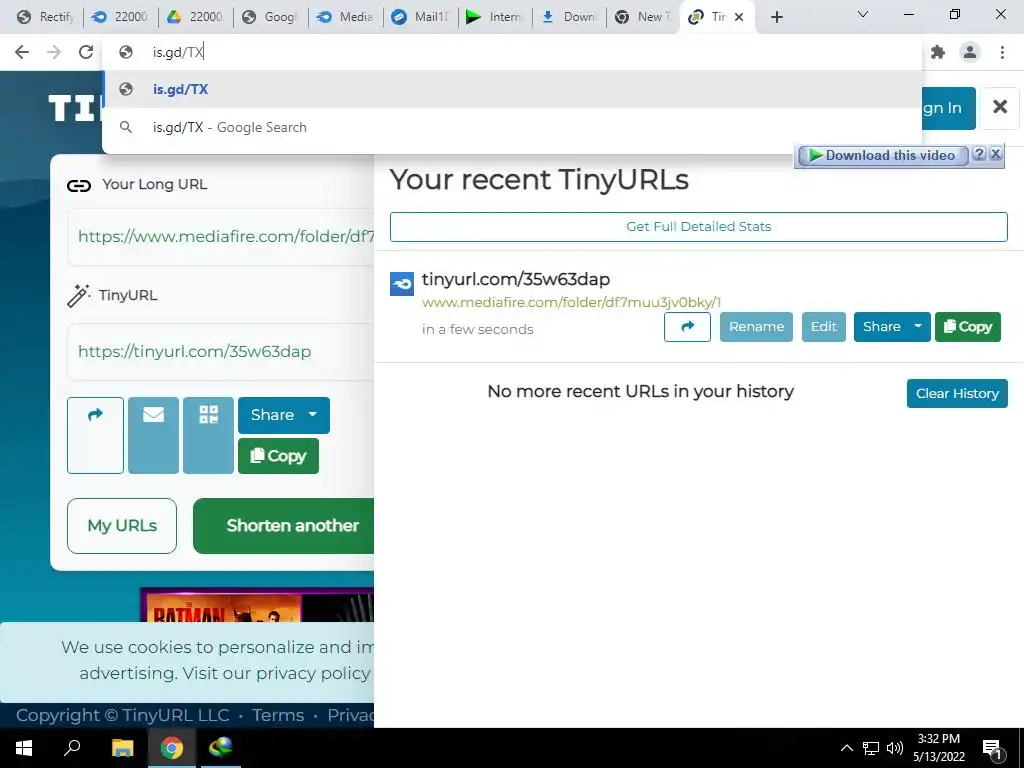
Task: Open the Internet Download Manager taskbar icon
Action: tap(221, 748)
